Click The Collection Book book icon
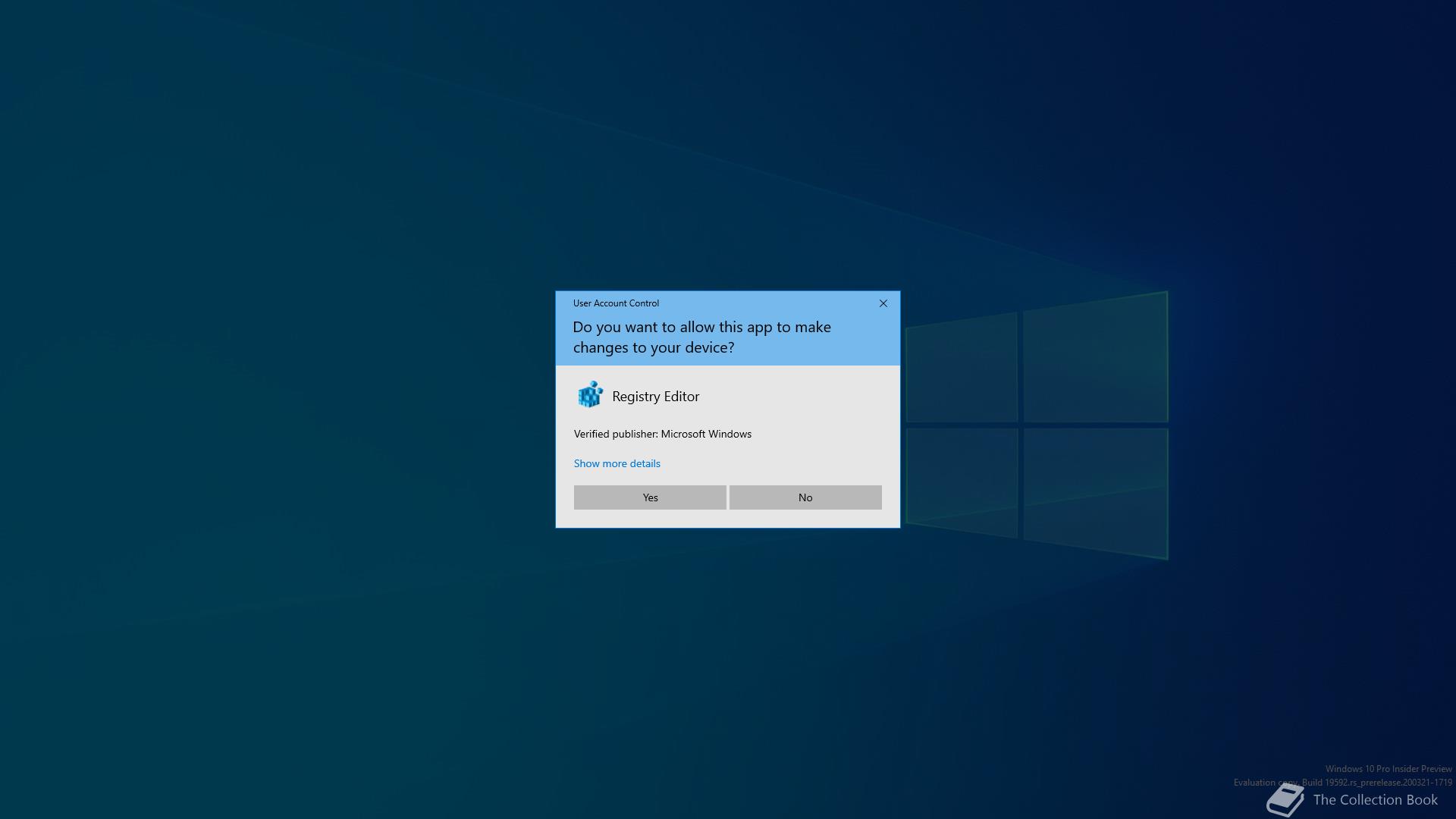 pos(1285,800)
